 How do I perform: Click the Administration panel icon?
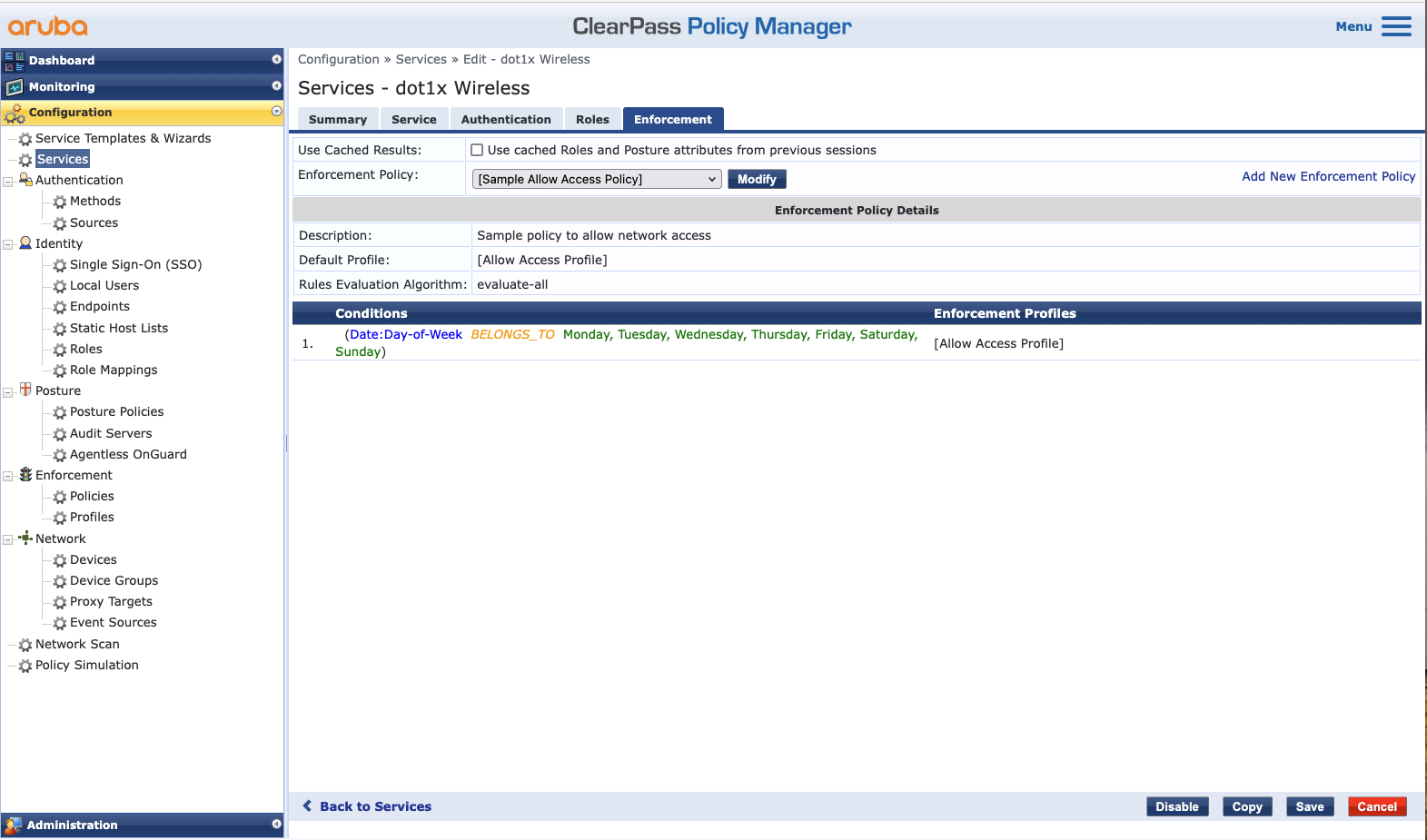(13, 825)
